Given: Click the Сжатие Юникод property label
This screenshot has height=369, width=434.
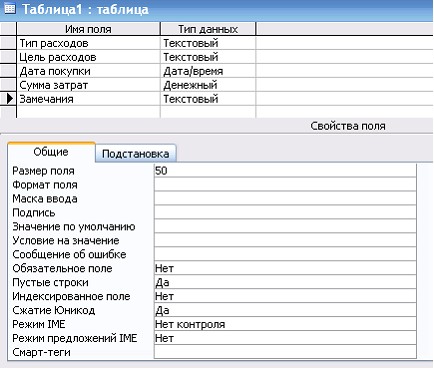Looking at the screenshot, I should pyautogui.click(x=54, y=310).
